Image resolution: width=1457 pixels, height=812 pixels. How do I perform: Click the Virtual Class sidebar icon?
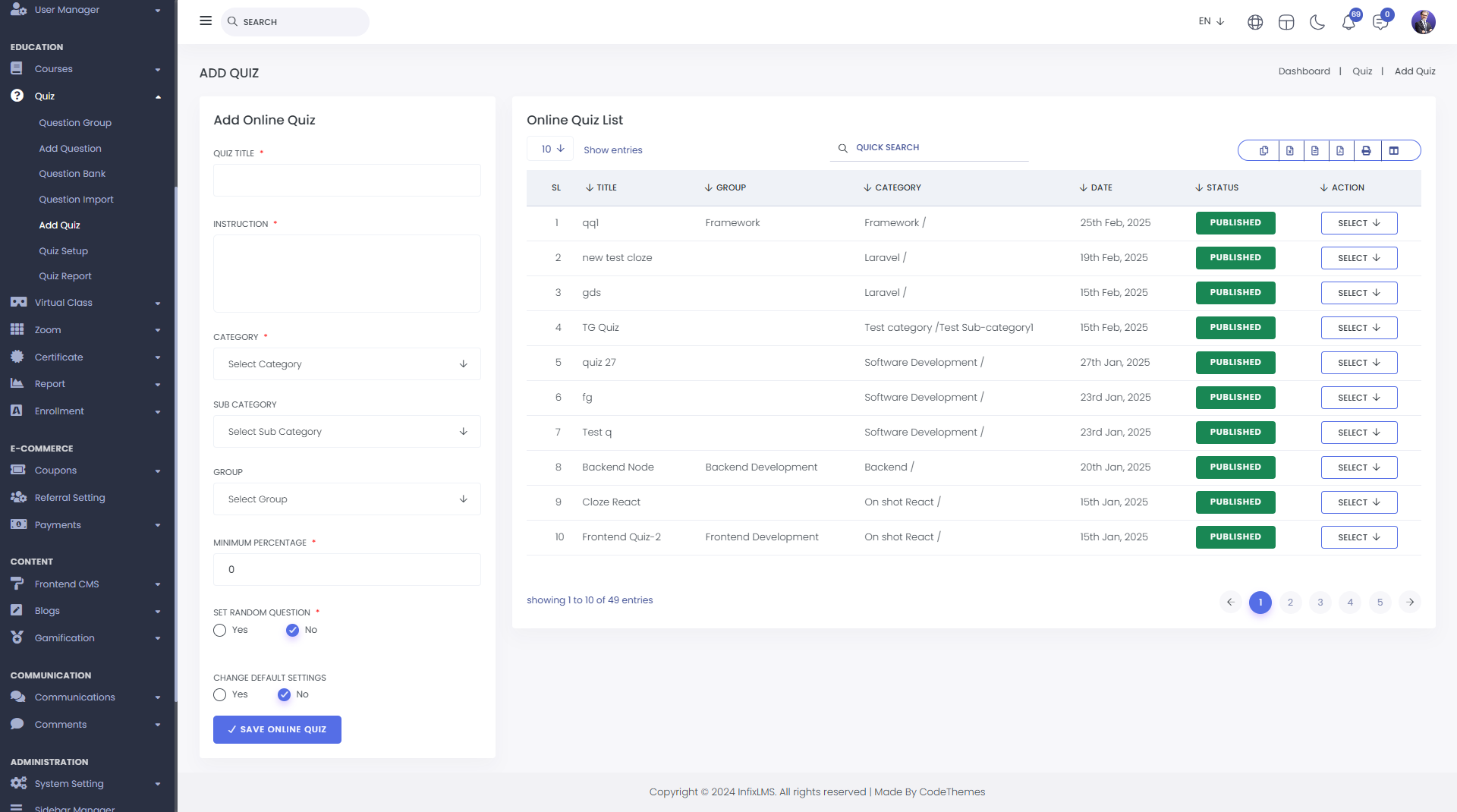pos(18,302)
